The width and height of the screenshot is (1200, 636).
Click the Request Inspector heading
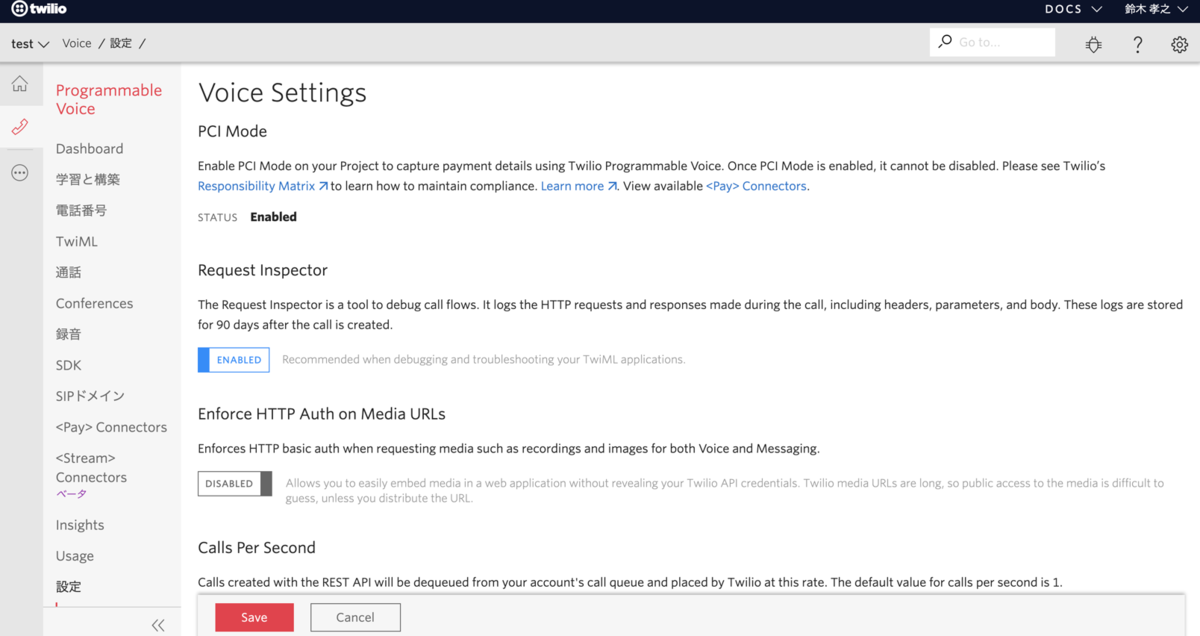[x=263, y=270]
